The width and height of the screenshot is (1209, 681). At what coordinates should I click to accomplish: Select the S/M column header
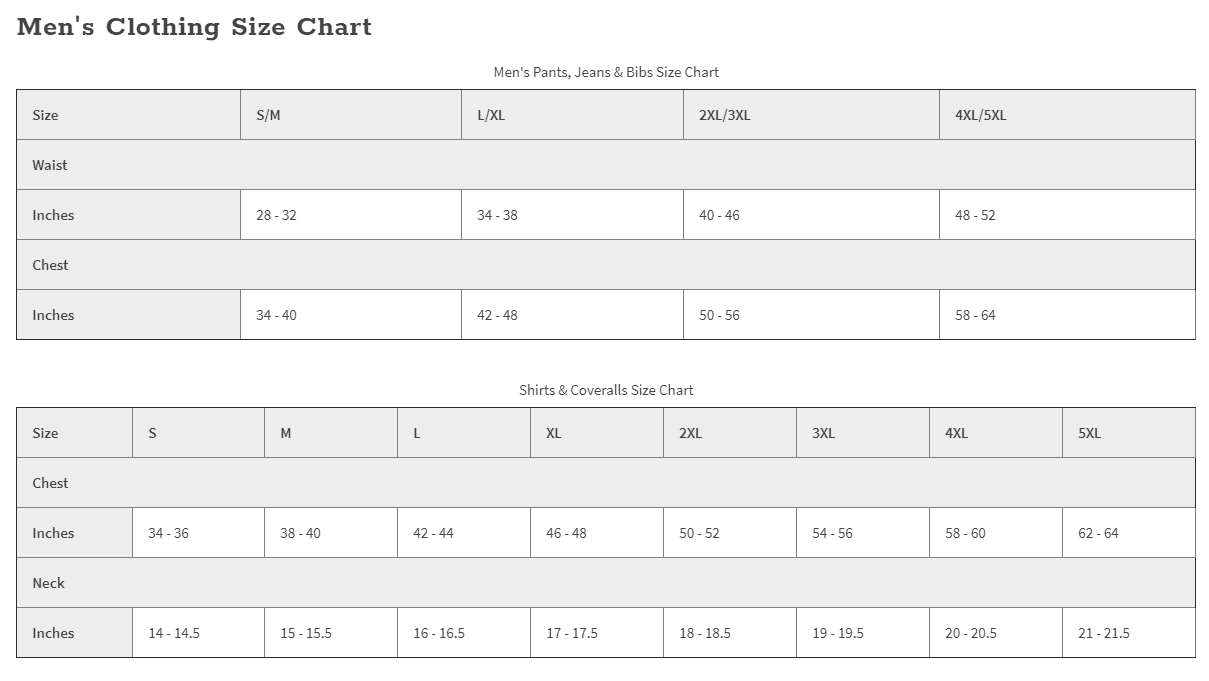click(x=268, y=115)
